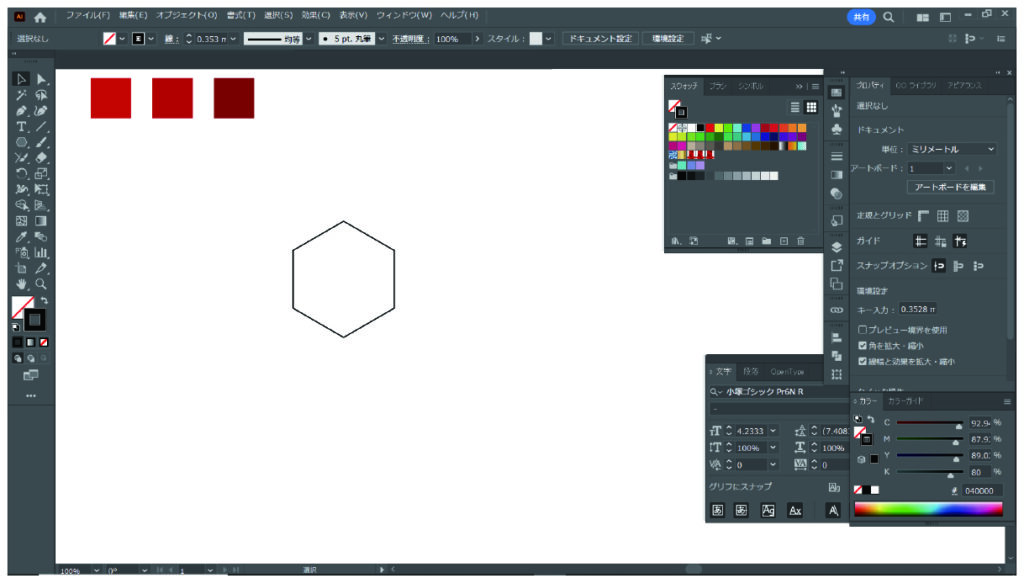1024x583 pixels.
Task: Select the Hand tool
Action: click(21, 284)
